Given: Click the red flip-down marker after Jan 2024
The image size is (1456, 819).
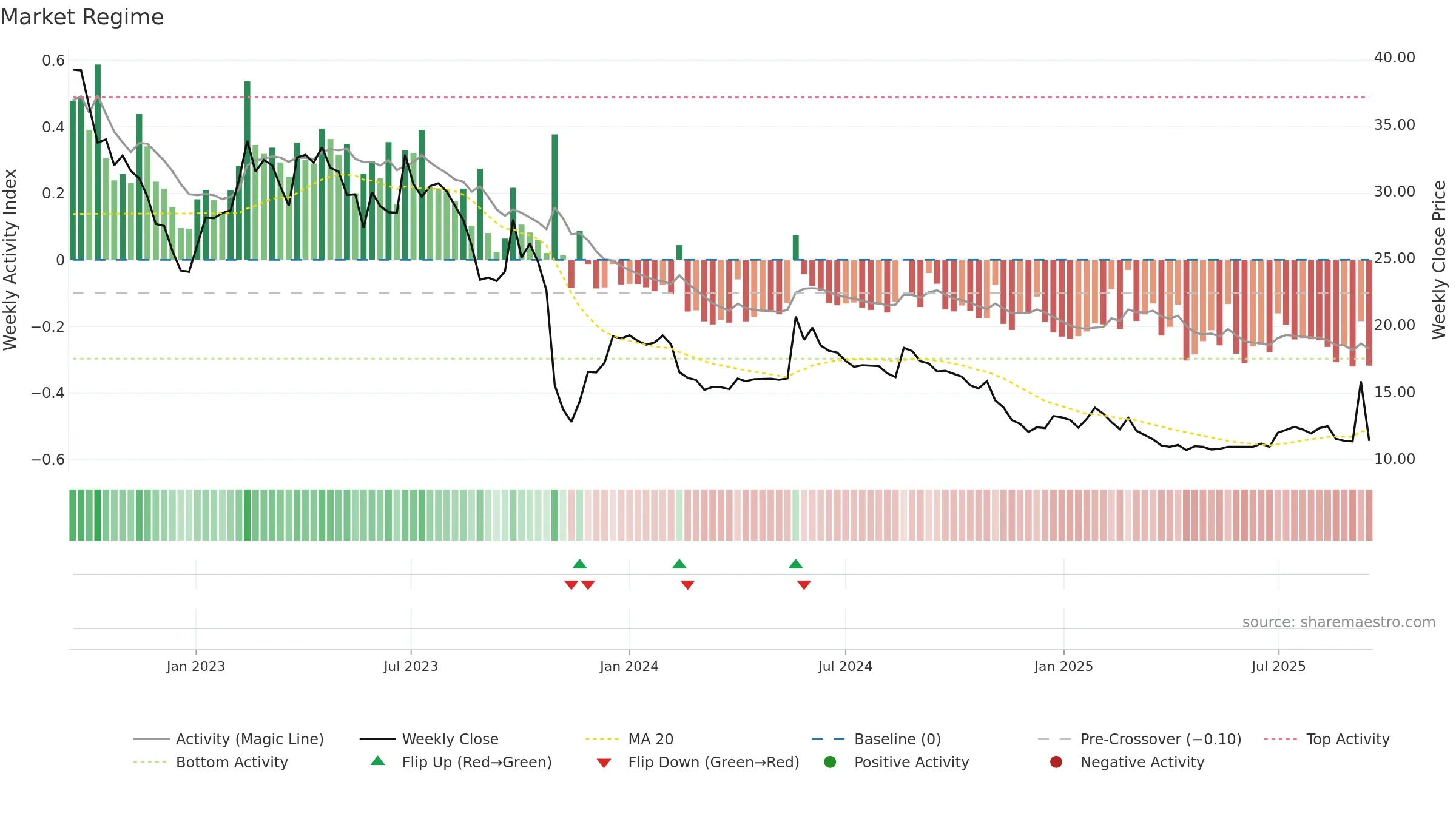Looking at the screenshot, I should [687, 585].
